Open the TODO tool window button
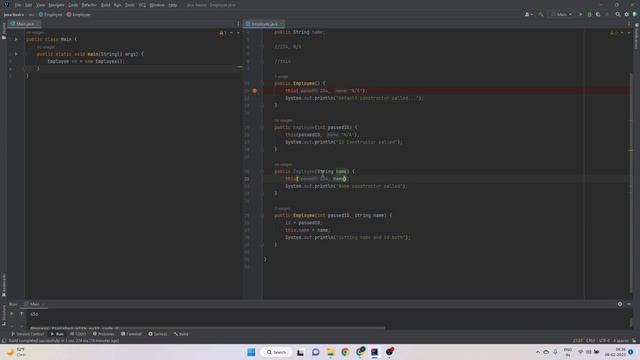This screenshot has width=640, height=360. [x=78, y=334]
